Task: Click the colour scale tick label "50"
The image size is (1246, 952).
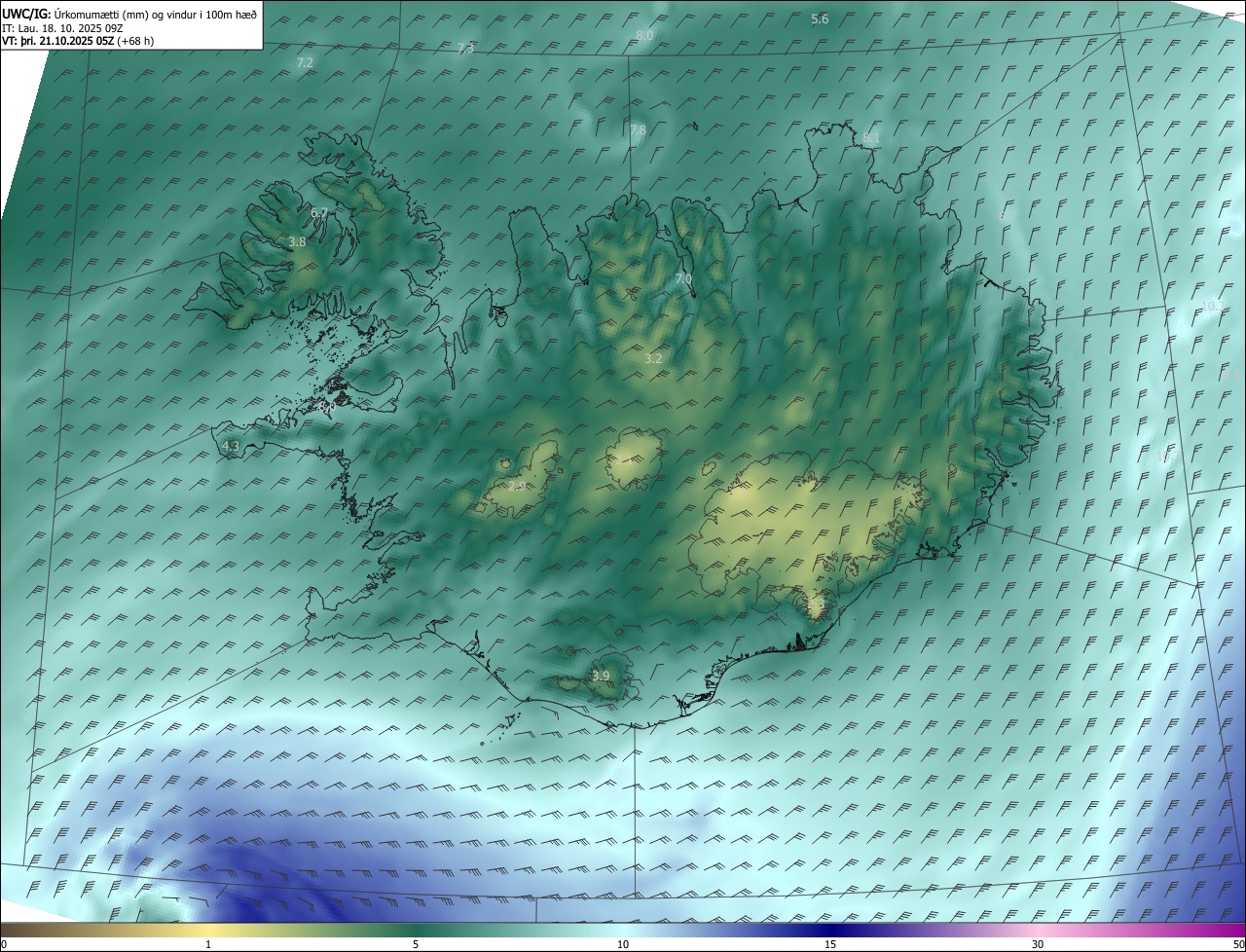Action: point(1238,944)
